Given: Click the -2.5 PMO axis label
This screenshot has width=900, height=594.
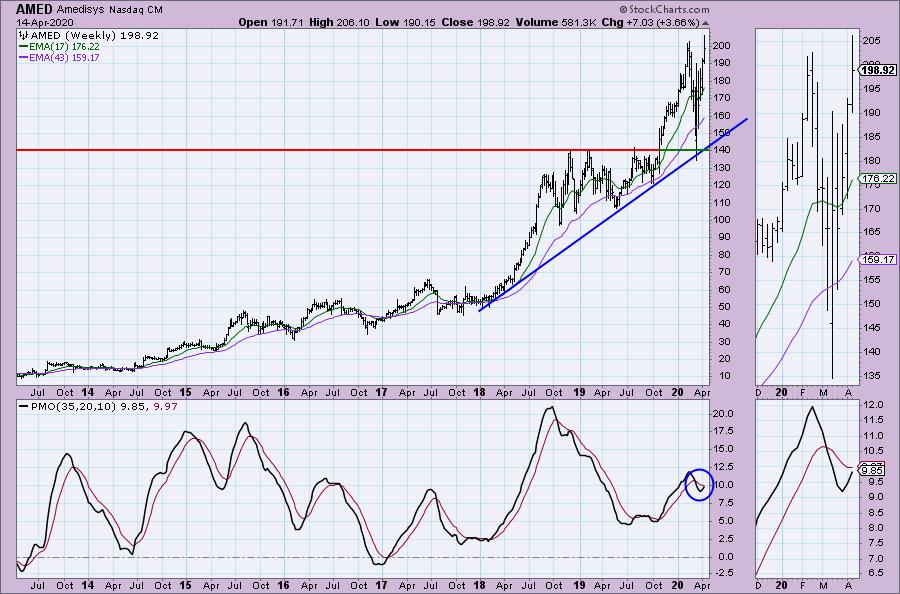Looking at the screenshot, I should (x=723, y=572).
